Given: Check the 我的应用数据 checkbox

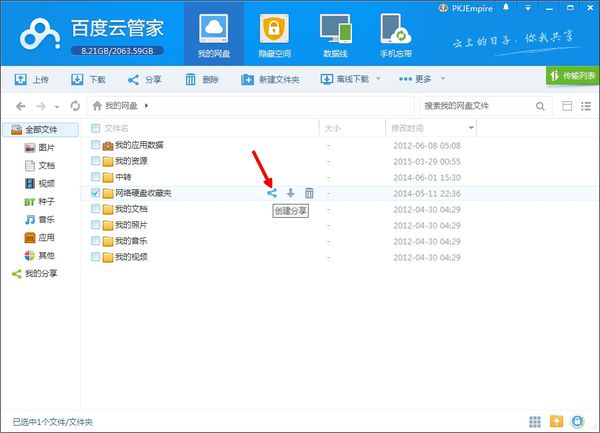Looking at the screenshot, I should (95, 145).
